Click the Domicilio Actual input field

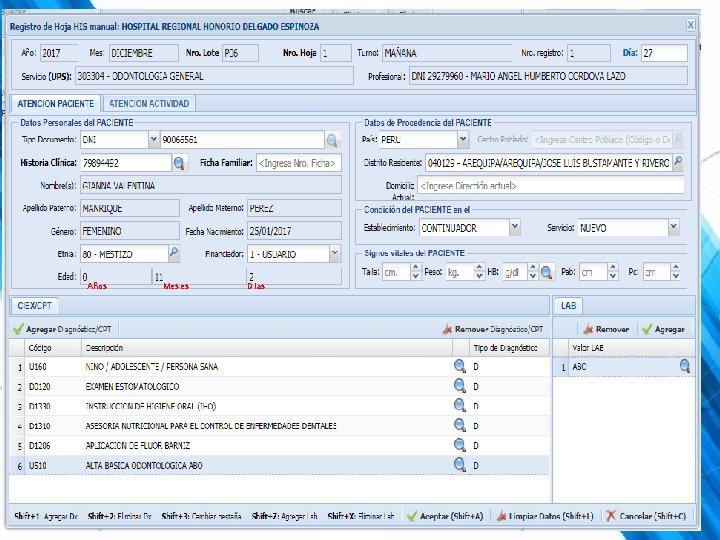click(x=551, y=186)
